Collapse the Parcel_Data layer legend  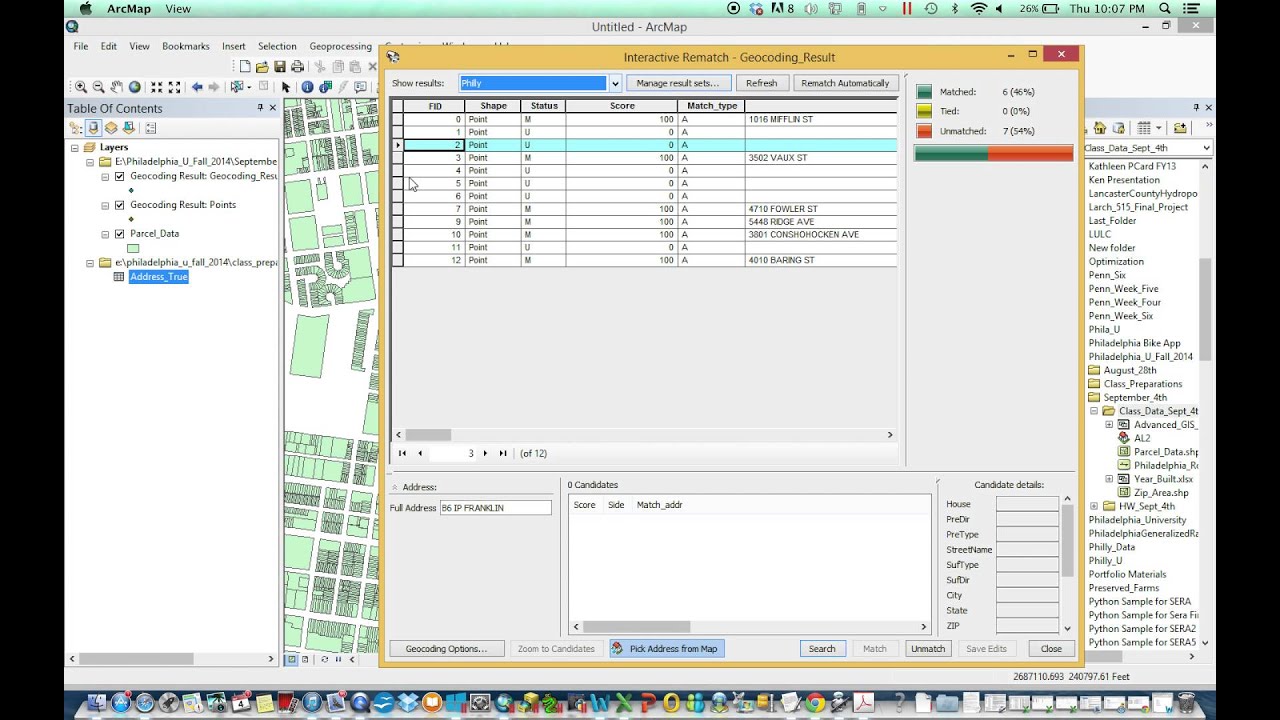tap(105, 234)
